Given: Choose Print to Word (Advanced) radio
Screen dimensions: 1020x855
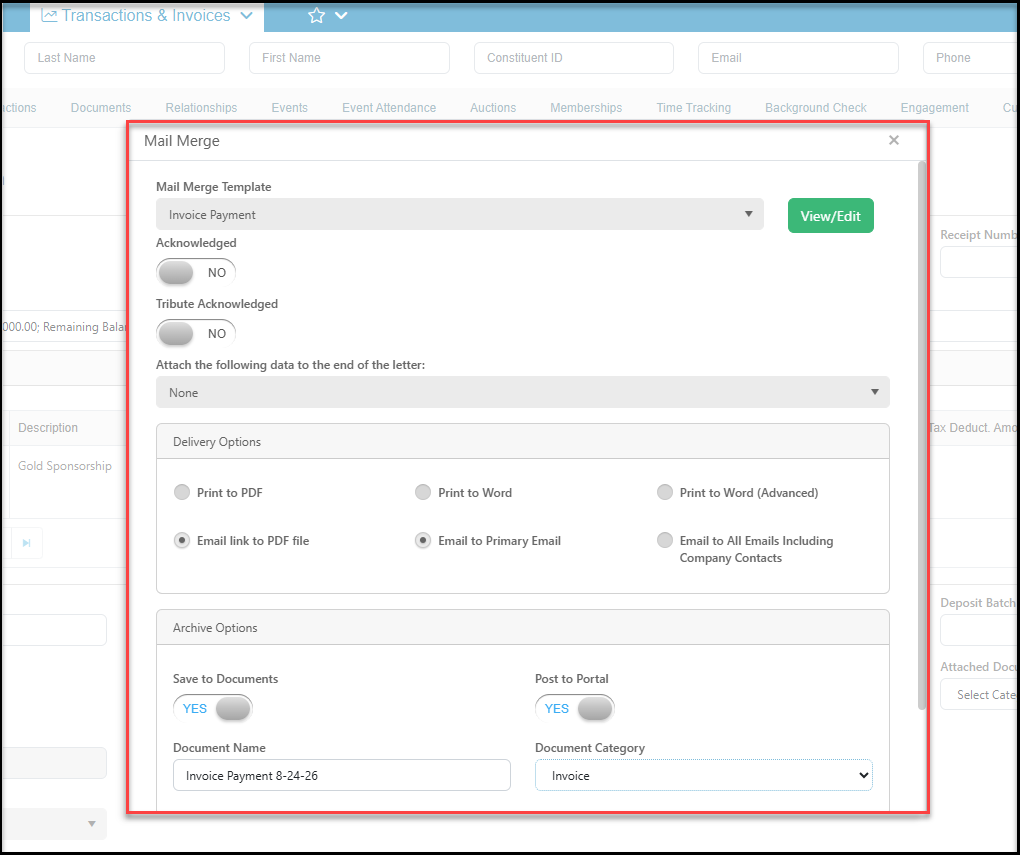Looking at the screenshot, I should (x=664, y=492).
